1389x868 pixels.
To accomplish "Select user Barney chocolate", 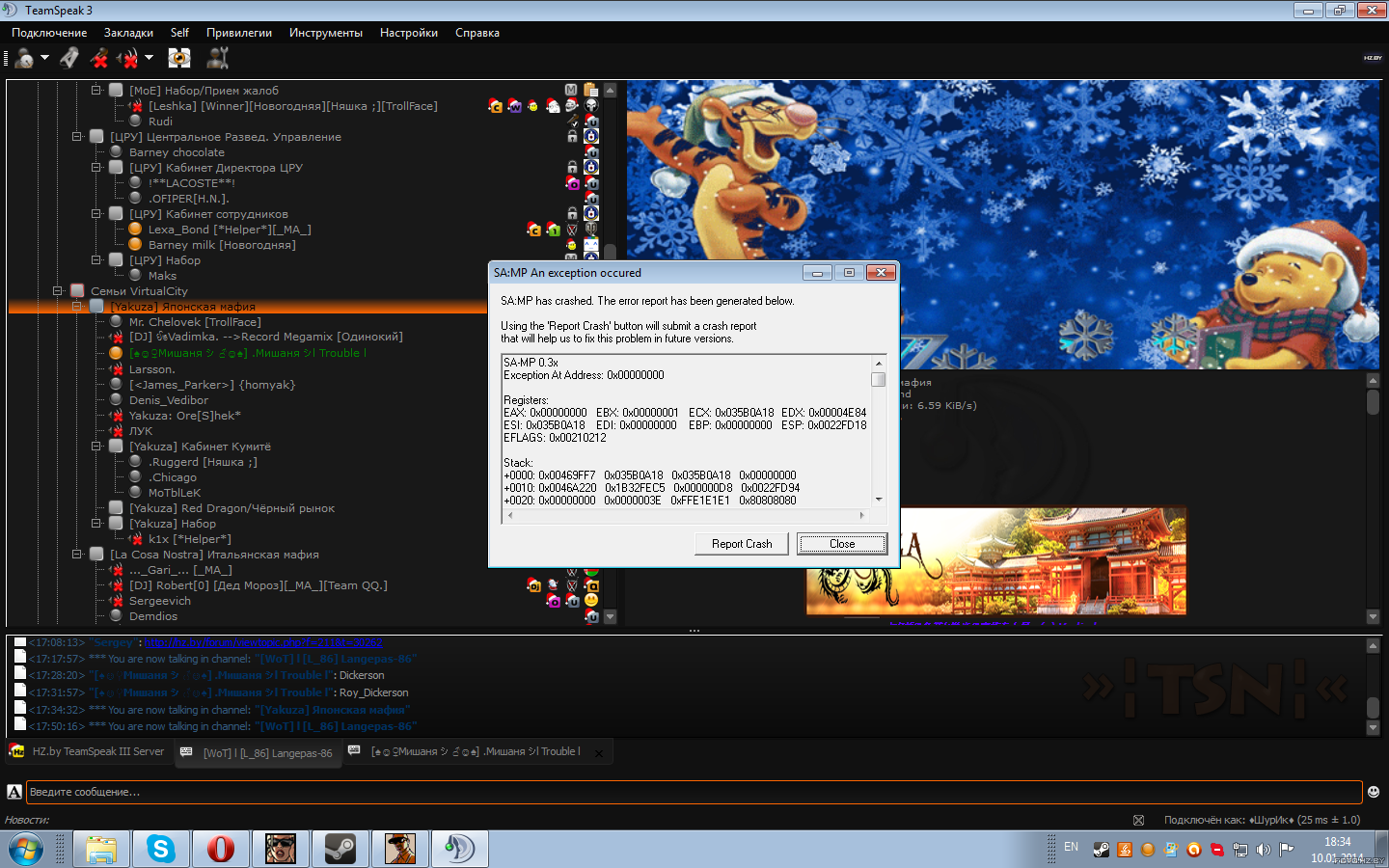I will [x=177, y=152].
